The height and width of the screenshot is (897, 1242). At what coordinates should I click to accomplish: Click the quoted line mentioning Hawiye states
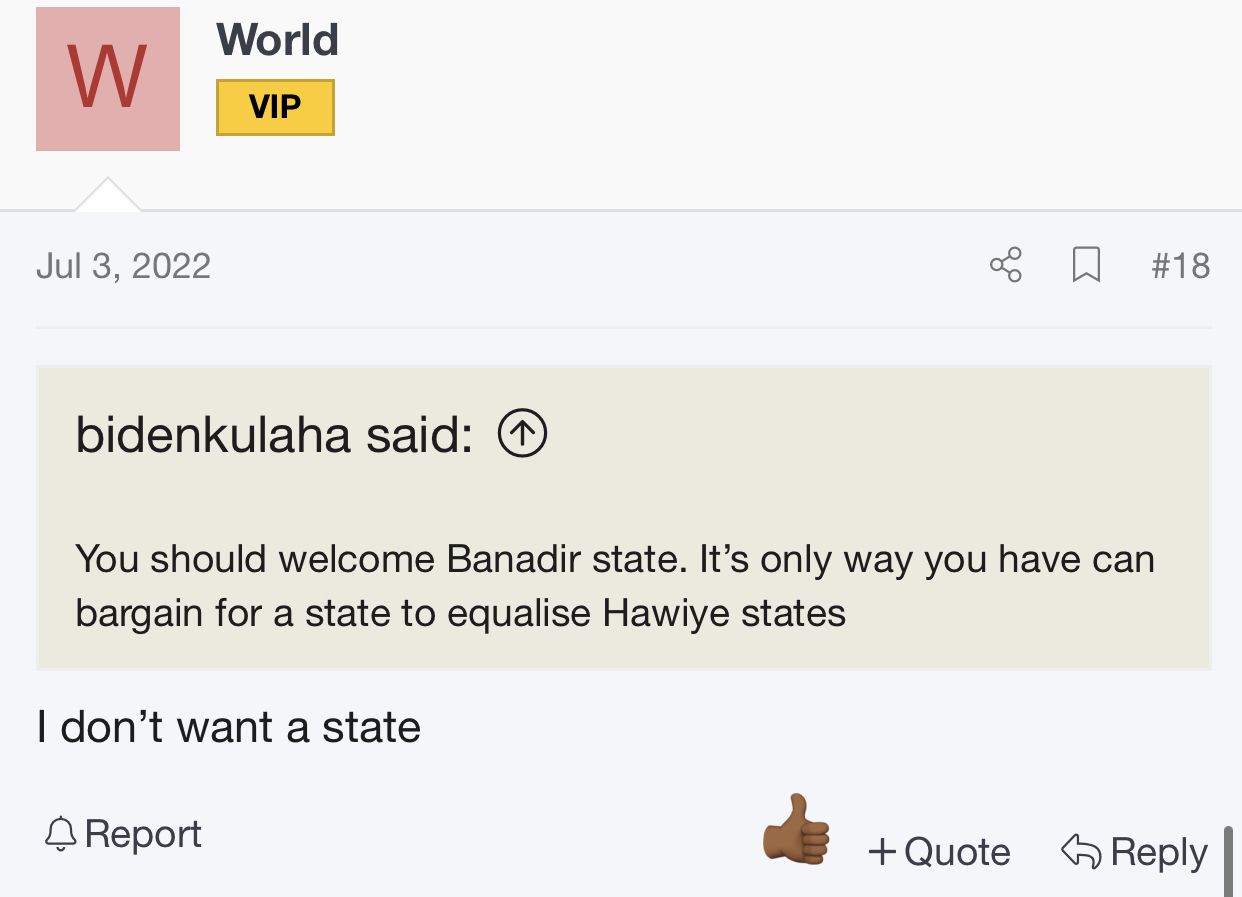tap(461, 612)
